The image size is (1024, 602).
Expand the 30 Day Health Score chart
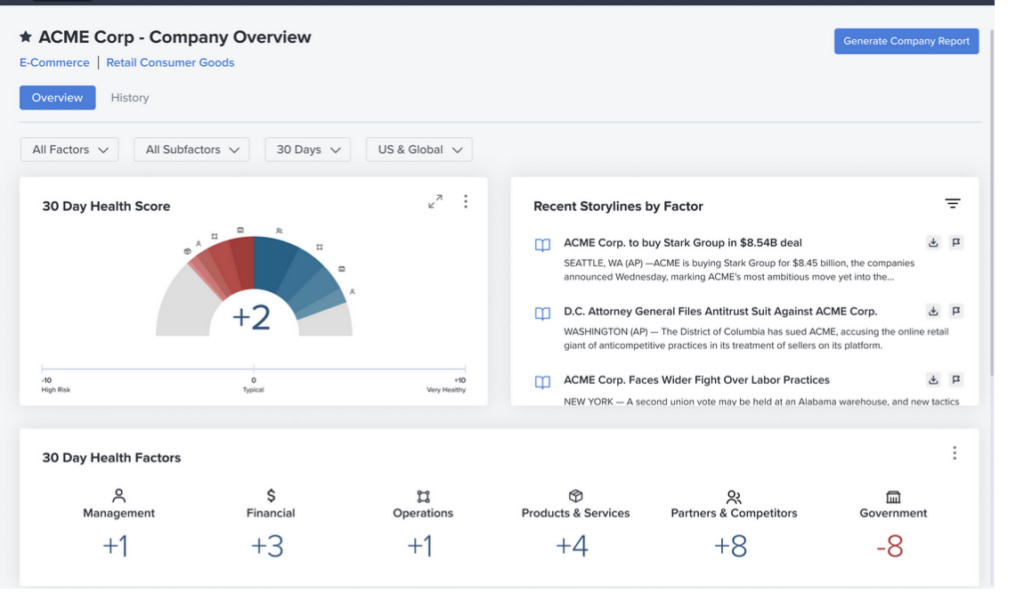click(435, 202)
